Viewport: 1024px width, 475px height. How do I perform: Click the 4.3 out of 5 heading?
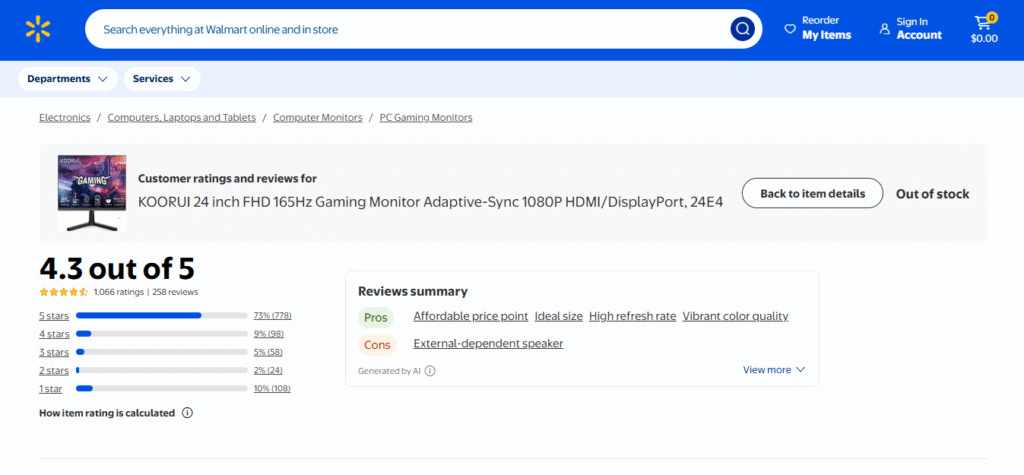click(117, 269)
